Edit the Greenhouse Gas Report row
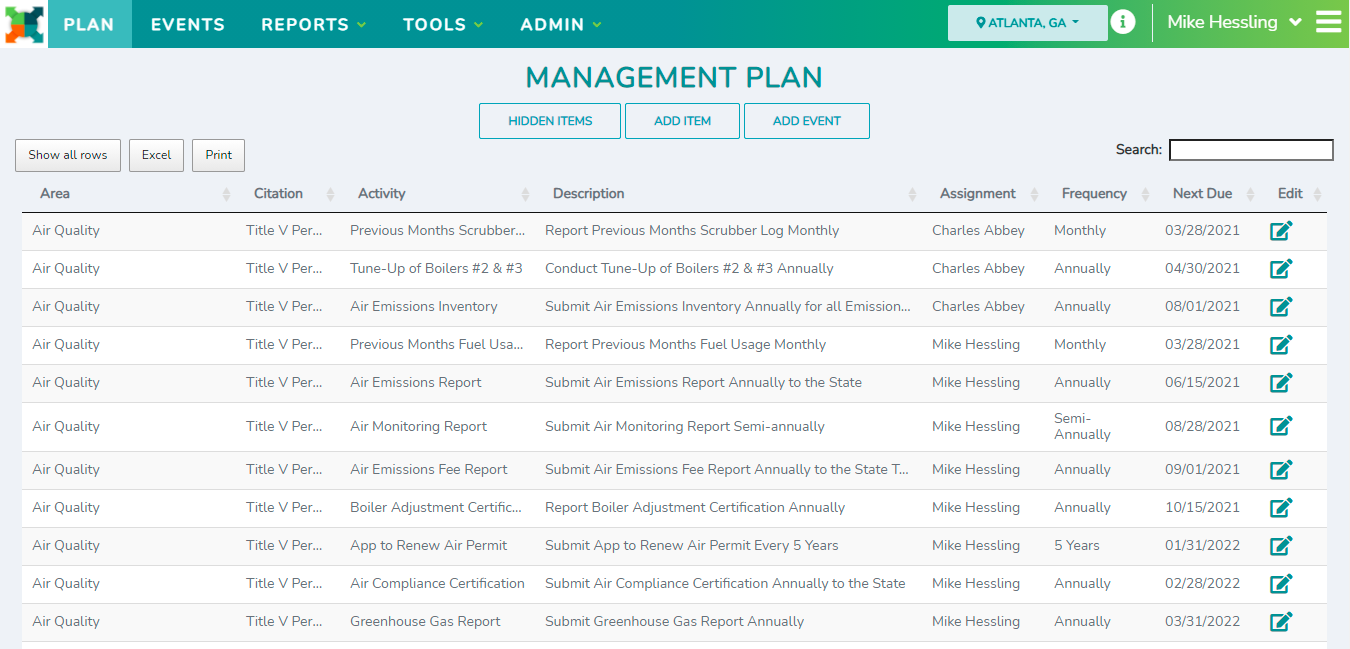 point(1281,622)
